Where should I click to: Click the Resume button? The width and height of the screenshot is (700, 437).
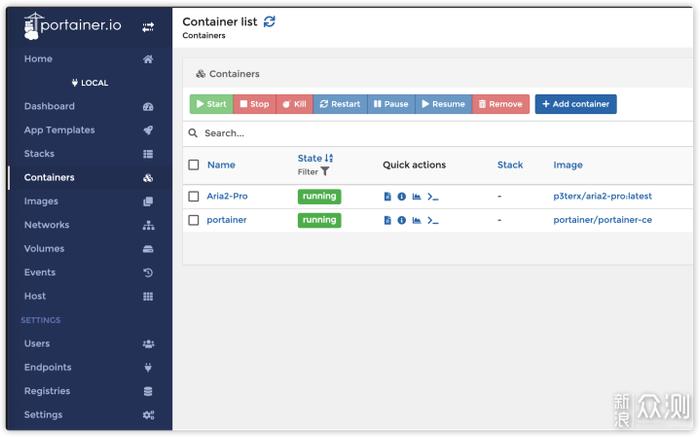444,104
